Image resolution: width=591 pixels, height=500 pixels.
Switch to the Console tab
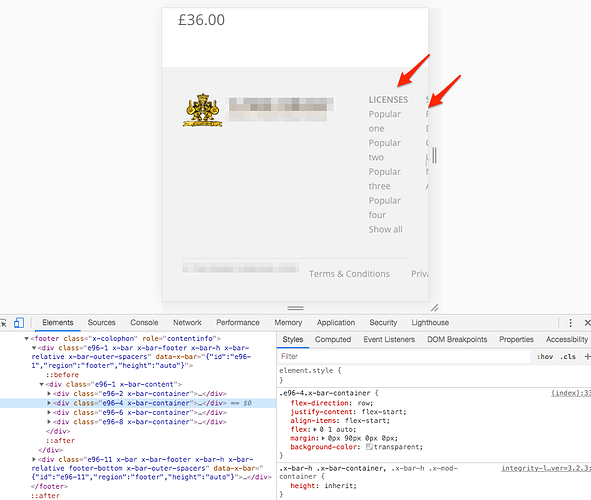pyautogui.click(x=144, y=323)
